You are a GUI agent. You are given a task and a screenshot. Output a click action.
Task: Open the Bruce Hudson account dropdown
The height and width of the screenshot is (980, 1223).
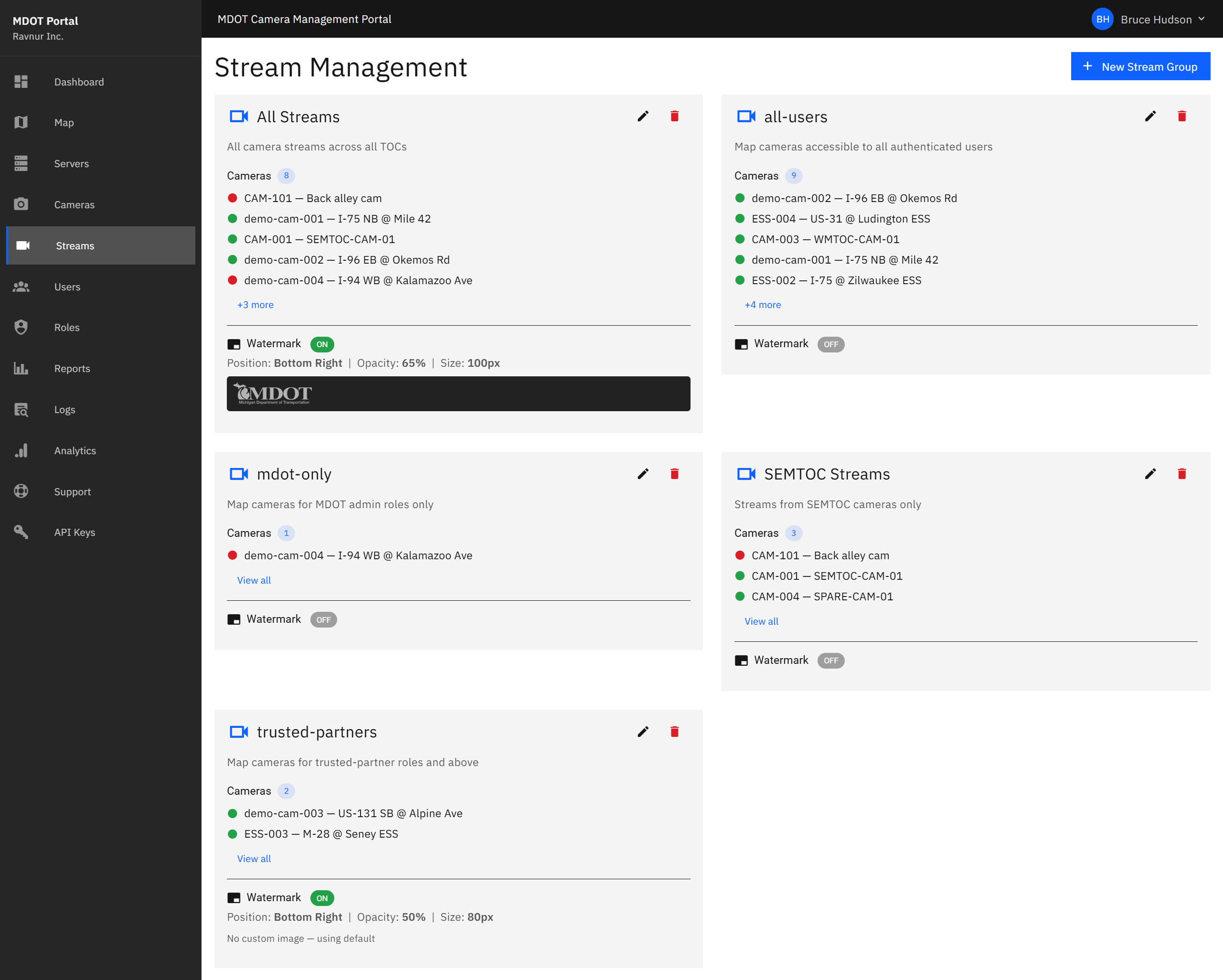coord(1154,19)
